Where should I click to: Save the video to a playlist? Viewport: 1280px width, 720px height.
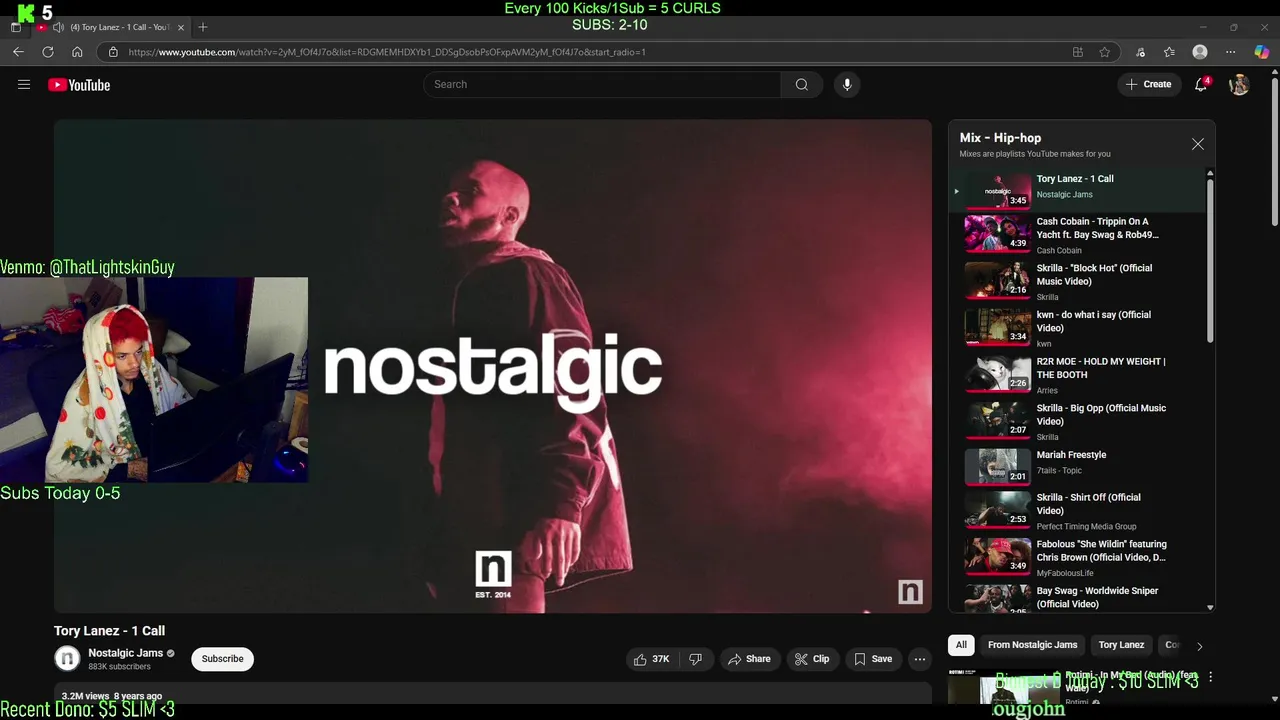873,659
